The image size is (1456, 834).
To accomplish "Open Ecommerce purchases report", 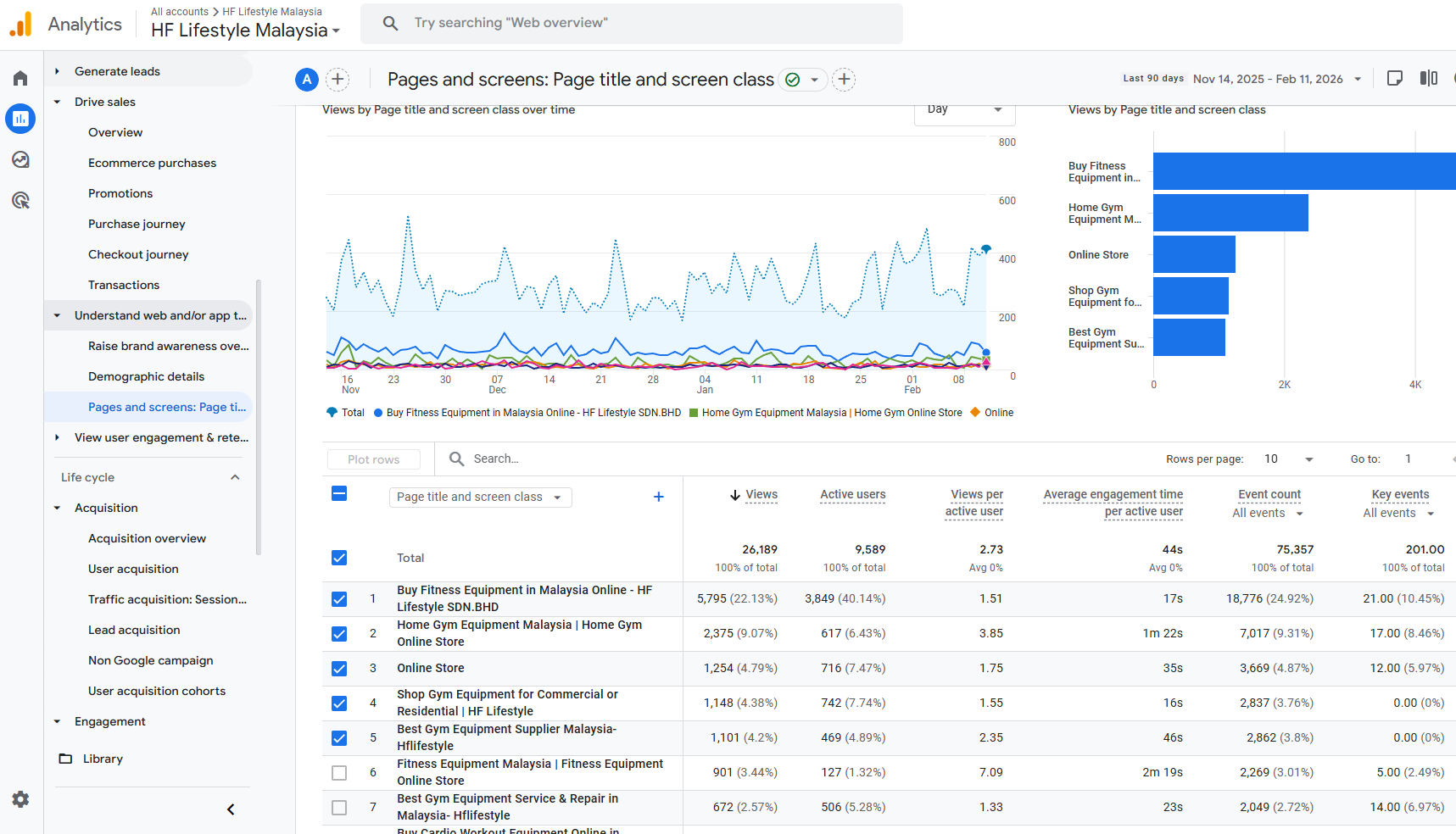I will [x=152, y=163].
